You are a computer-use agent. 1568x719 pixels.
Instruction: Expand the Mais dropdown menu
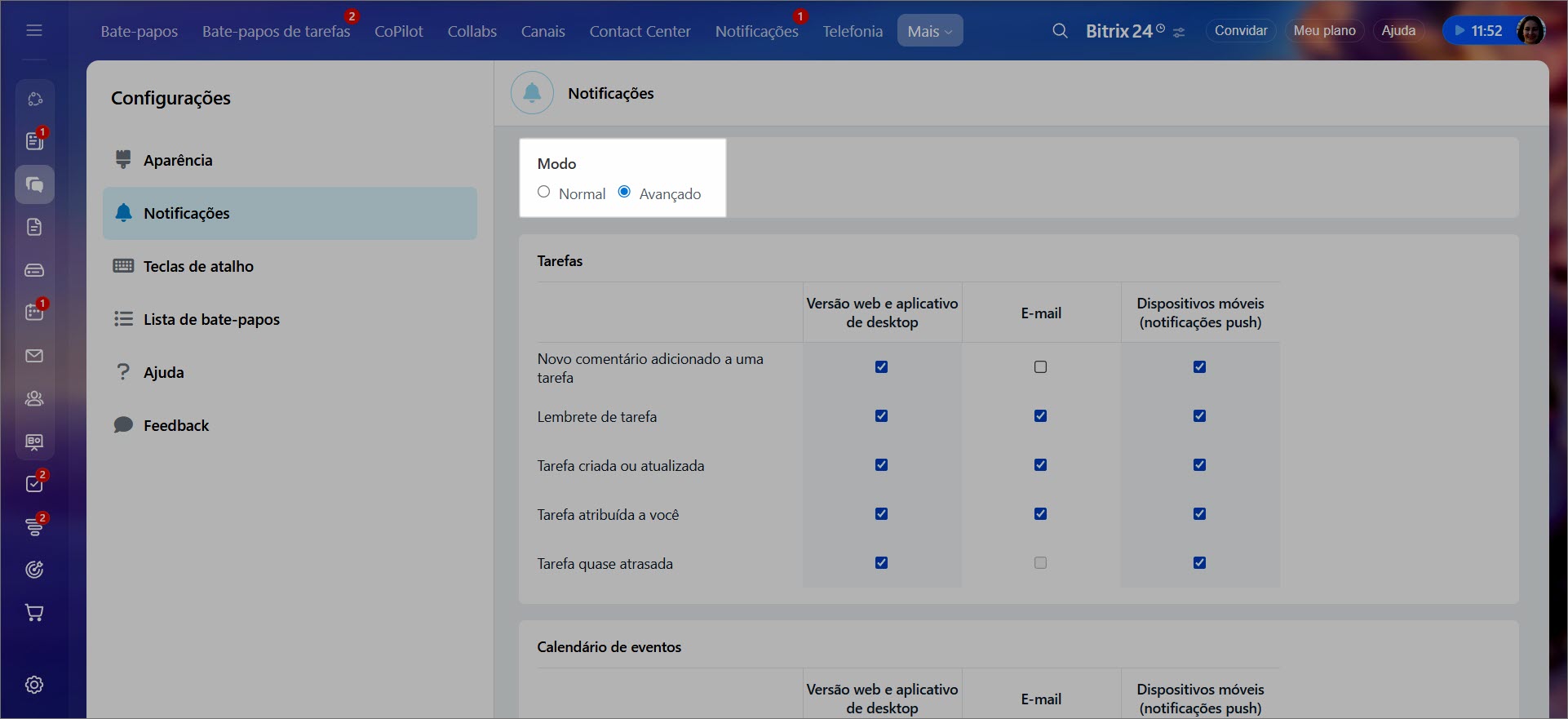[929, 31]
